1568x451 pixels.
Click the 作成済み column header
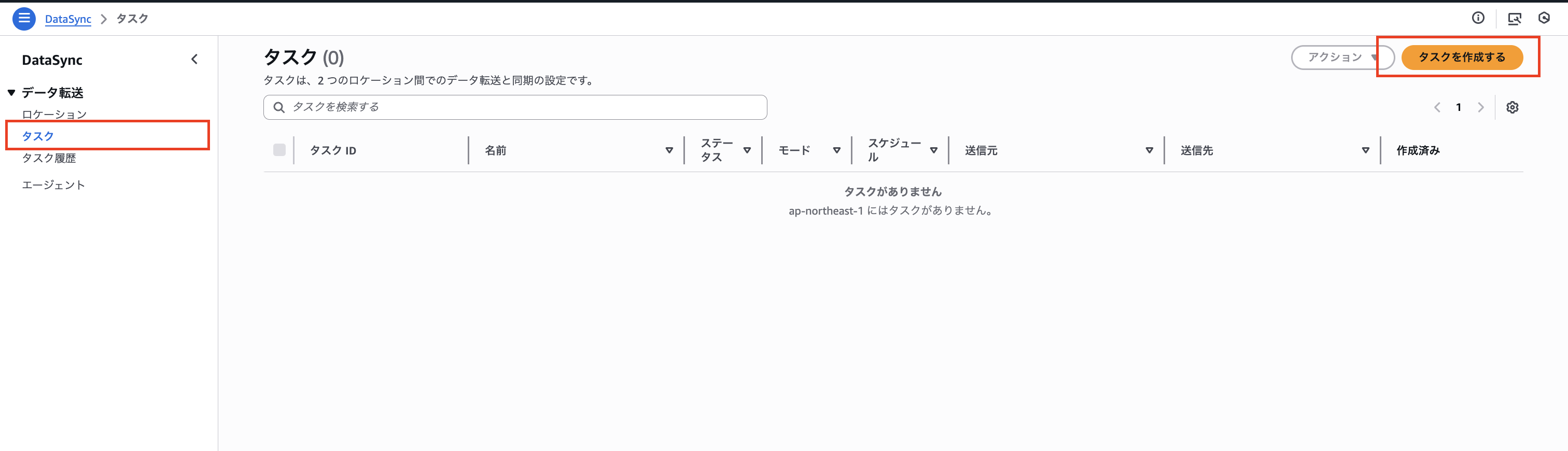point(1418,150)
